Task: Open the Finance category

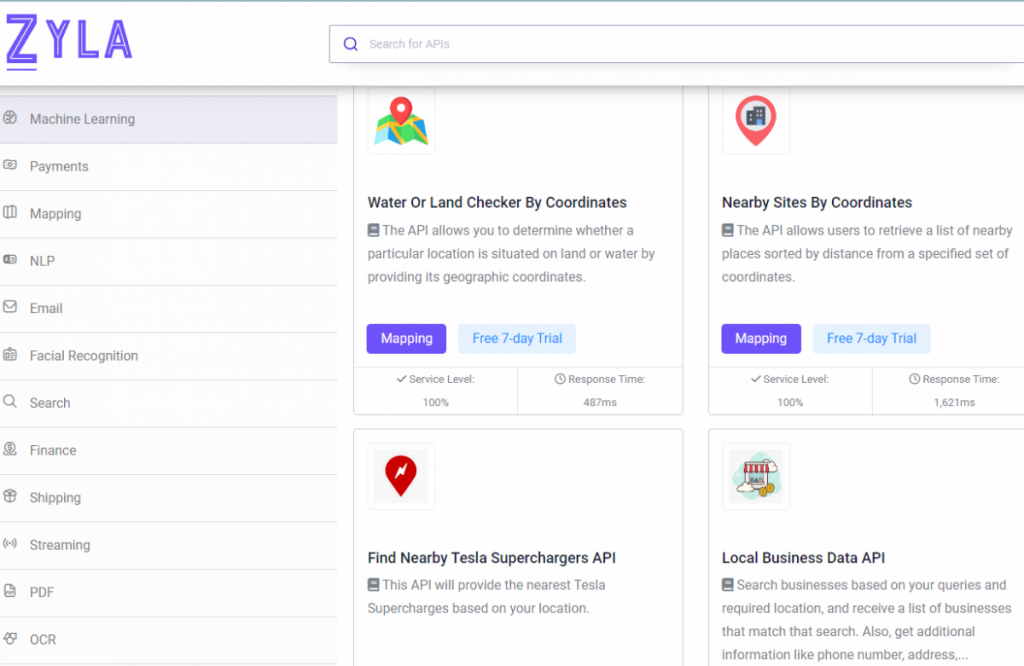Action: (x=168, y=451)
